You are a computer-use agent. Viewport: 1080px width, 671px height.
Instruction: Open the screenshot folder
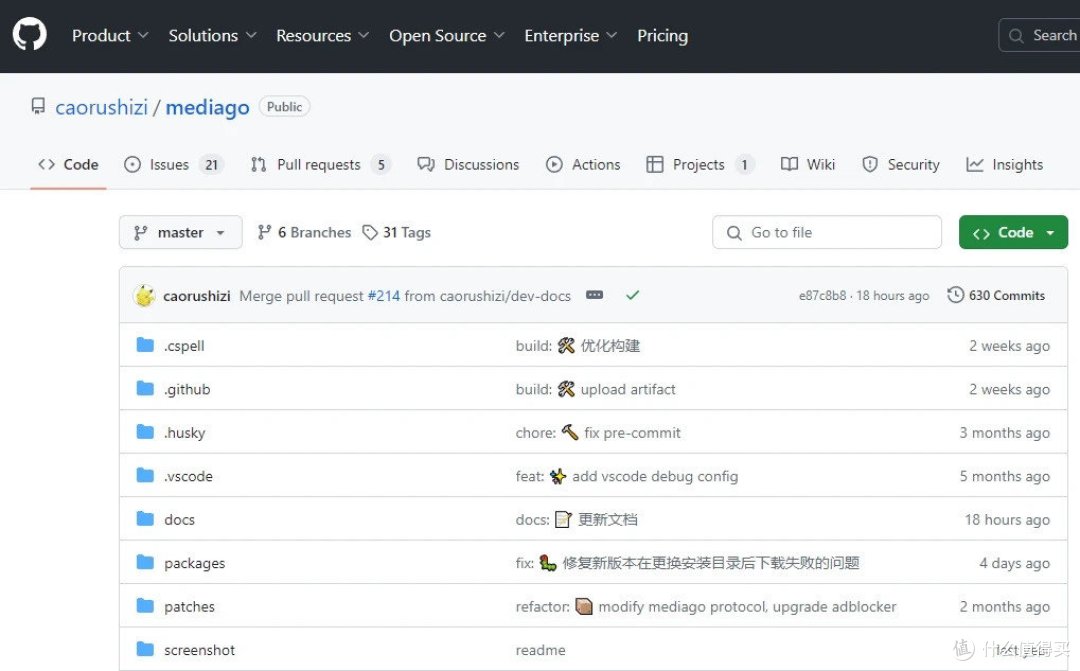(x=199, y=650)
